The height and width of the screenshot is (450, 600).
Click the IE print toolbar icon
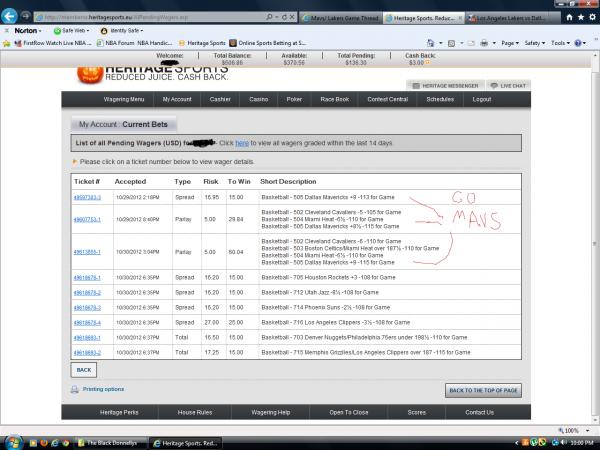click(x=482, y=43)
